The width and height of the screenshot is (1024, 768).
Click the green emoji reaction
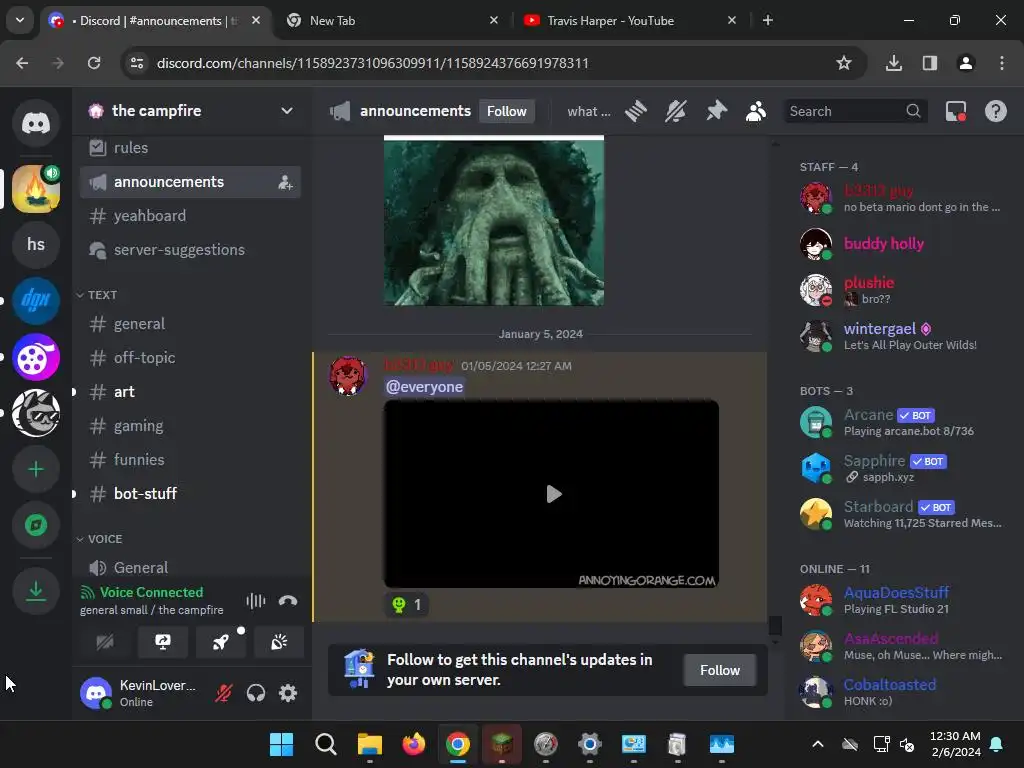coord(406,605)
